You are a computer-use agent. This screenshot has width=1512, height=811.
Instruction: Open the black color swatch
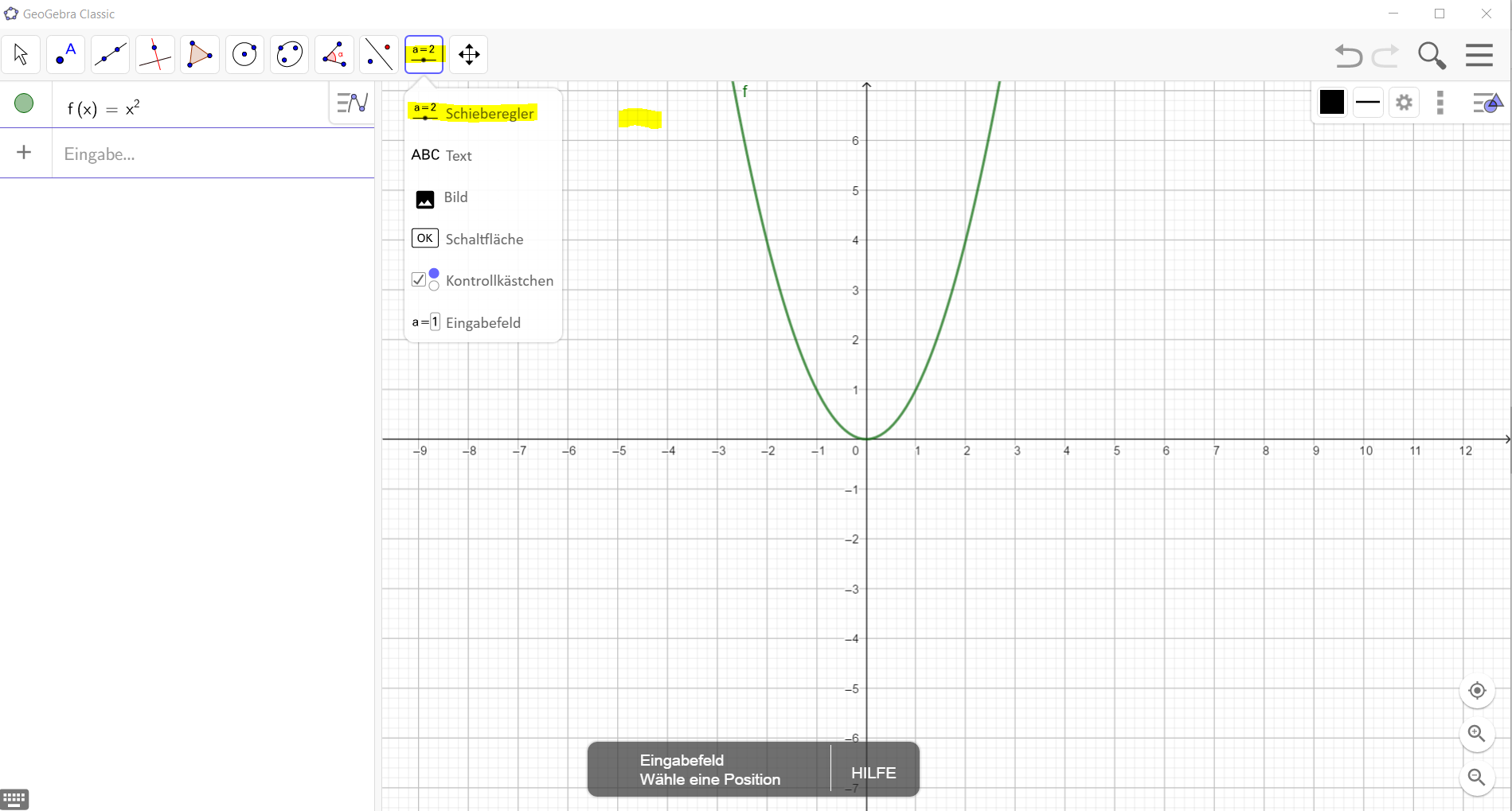[1331, 102]
